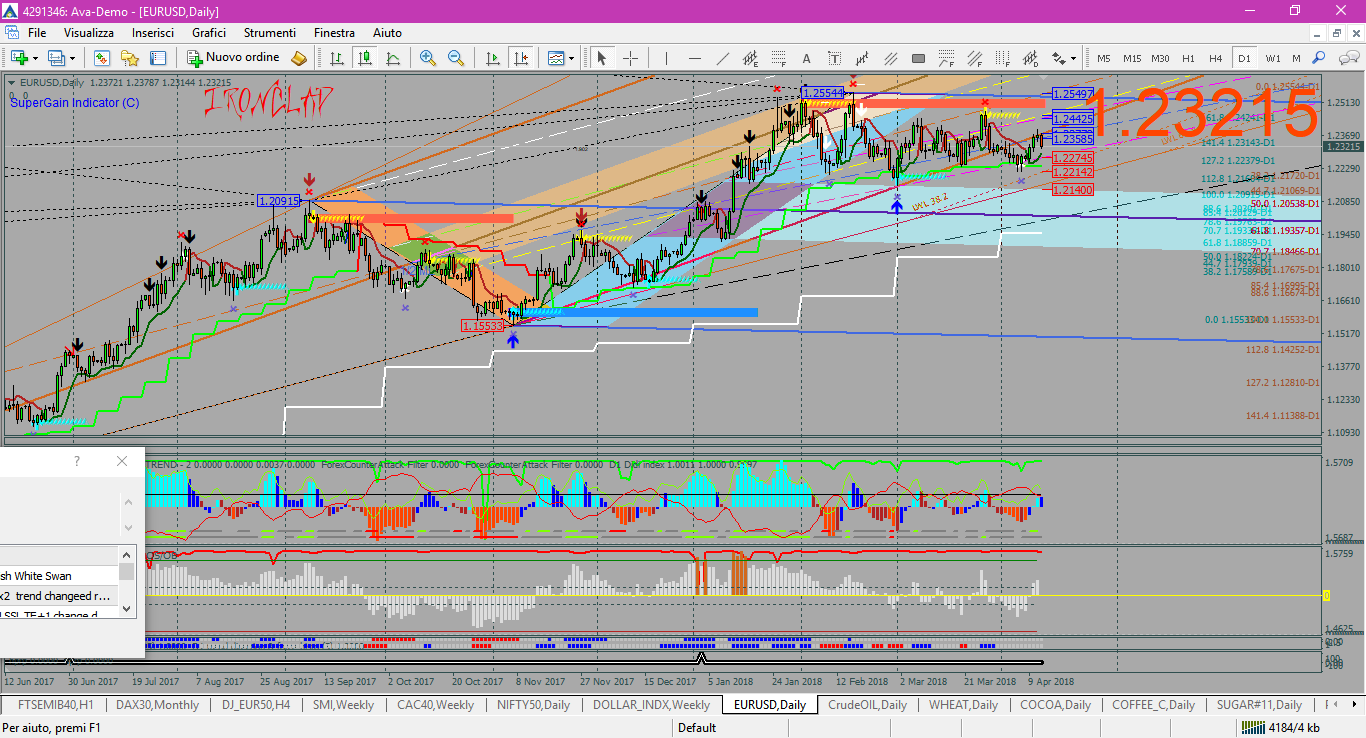Switch timeframe to M5
The width and height of the screenshot is (1366, 738).
(1104, 58)
